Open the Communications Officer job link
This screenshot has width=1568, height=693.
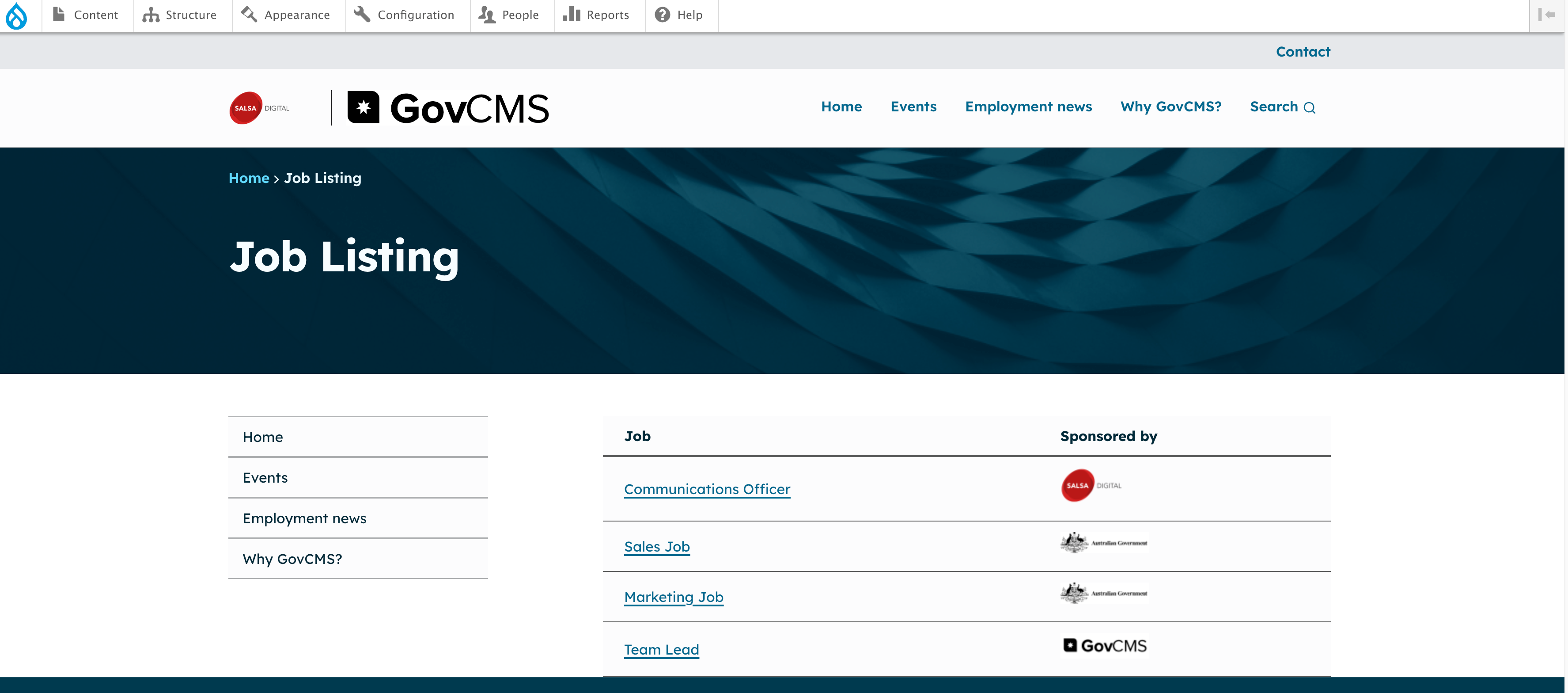coord(707,489)
